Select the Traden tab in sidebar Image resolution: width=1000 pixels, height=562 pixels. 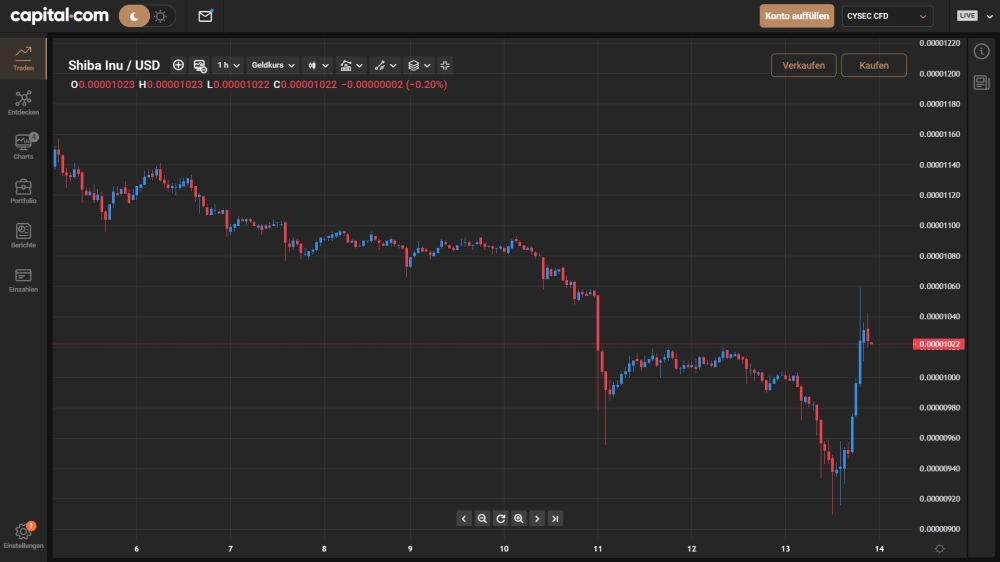coord(23,58)
